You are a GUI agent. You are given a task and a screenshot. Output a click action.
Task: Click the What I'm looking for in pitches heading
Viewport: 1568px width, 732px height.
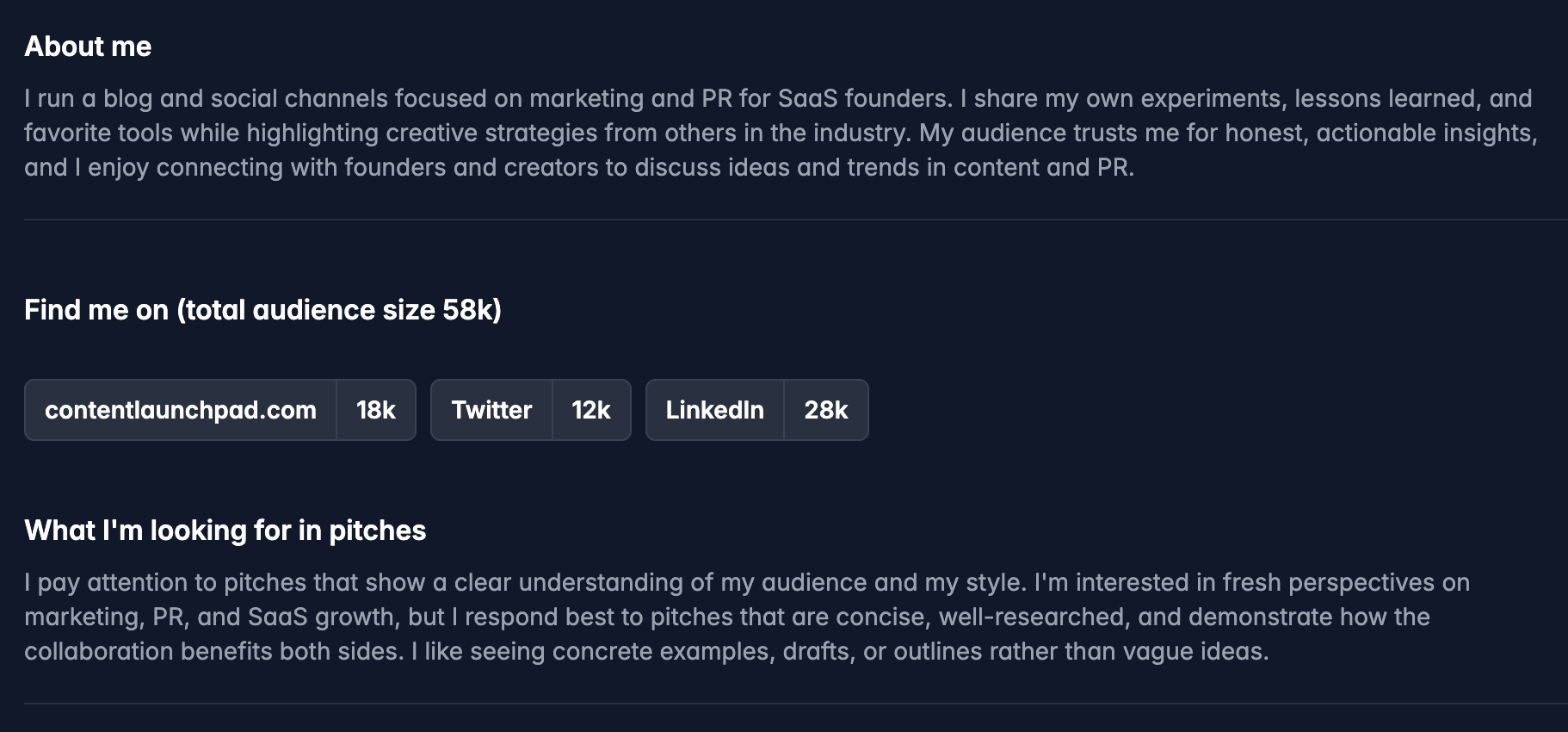[225, 530]
